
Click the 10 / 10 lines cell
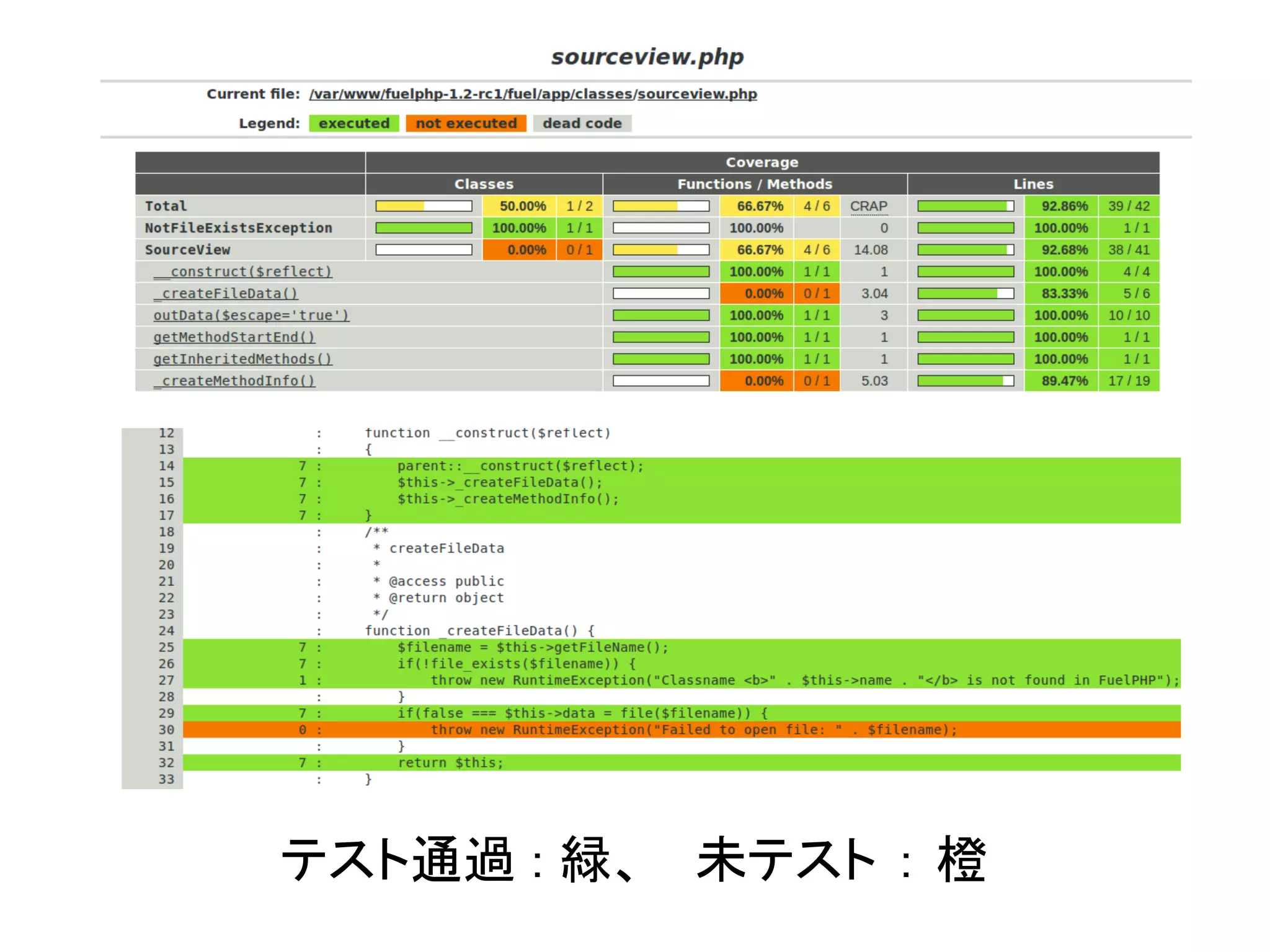1129,315
